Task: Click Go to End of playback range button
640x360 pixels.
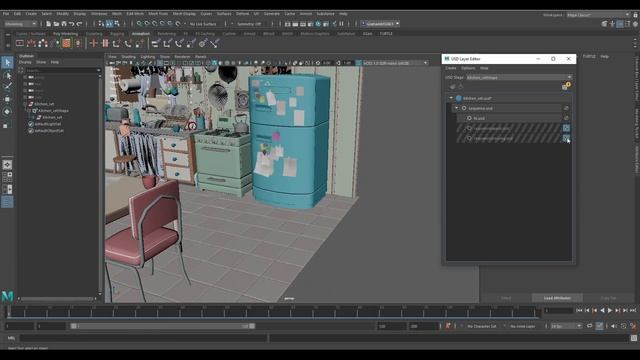Action: [633, 311]
